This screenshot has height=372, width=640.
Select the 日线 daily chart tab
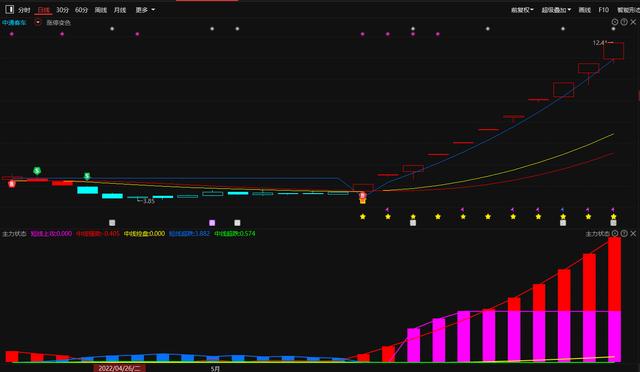click(x=43, y=10)
